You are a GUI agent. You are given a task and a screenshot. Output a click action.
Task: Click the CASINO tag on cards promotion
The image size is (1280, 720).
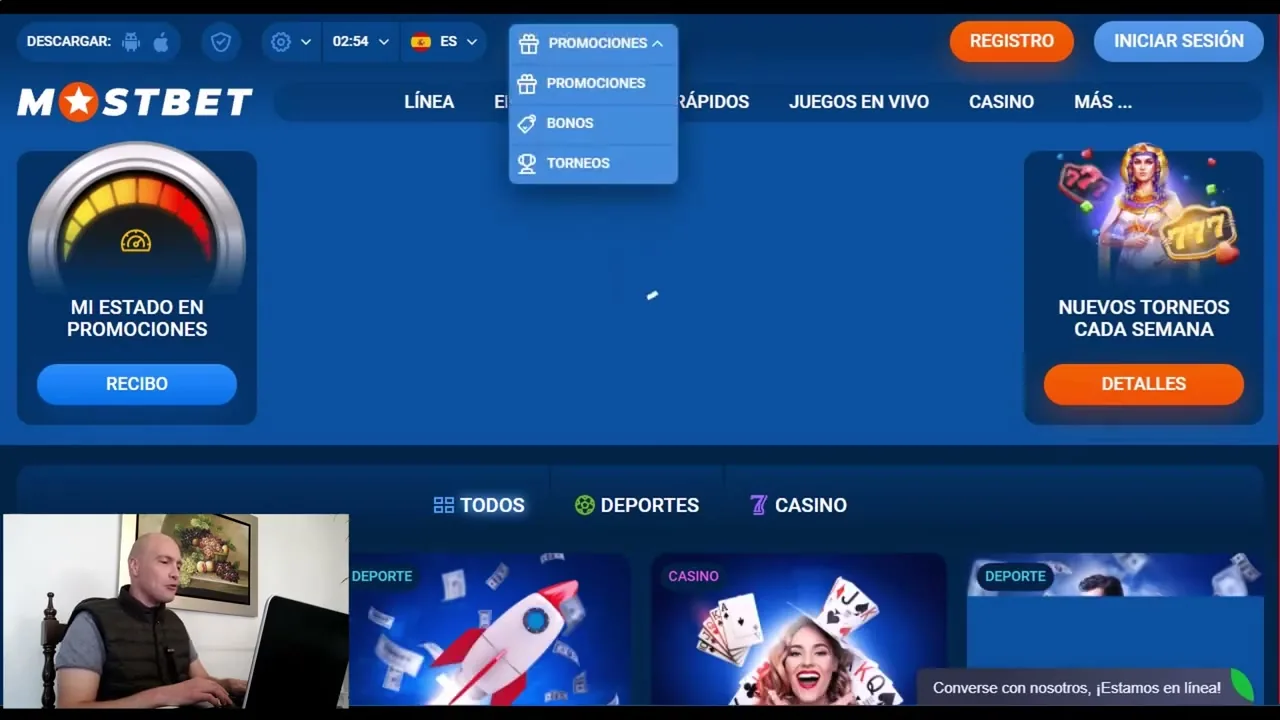(693, 576)
